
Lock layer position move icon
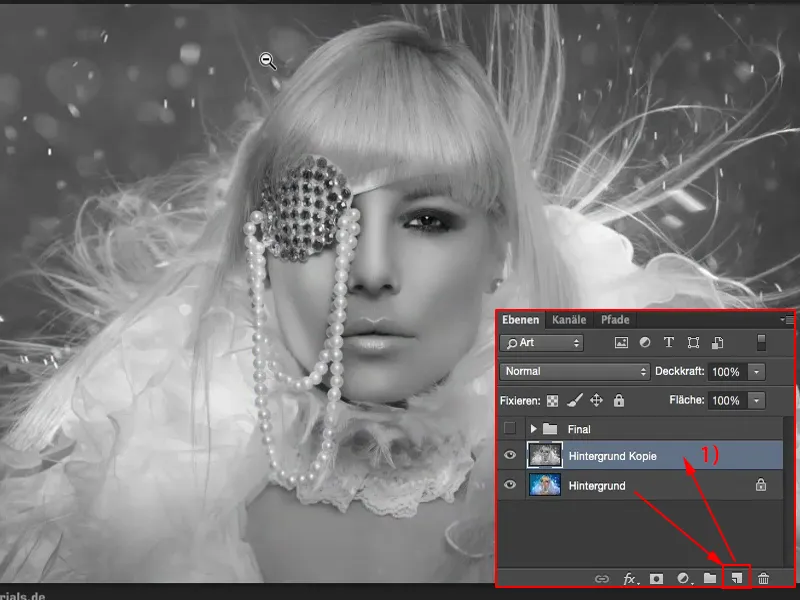[x=596, y=401]
